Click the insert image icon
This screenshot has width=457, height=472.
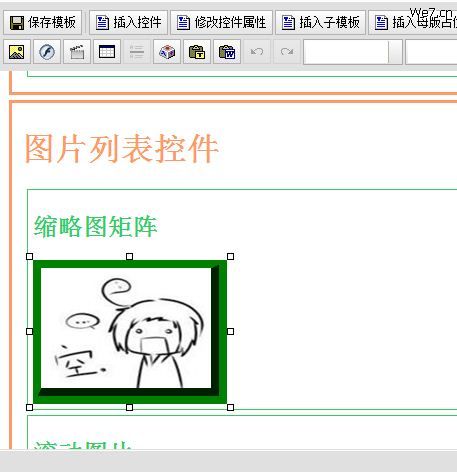pyautogui.click(x=17, y=52)
